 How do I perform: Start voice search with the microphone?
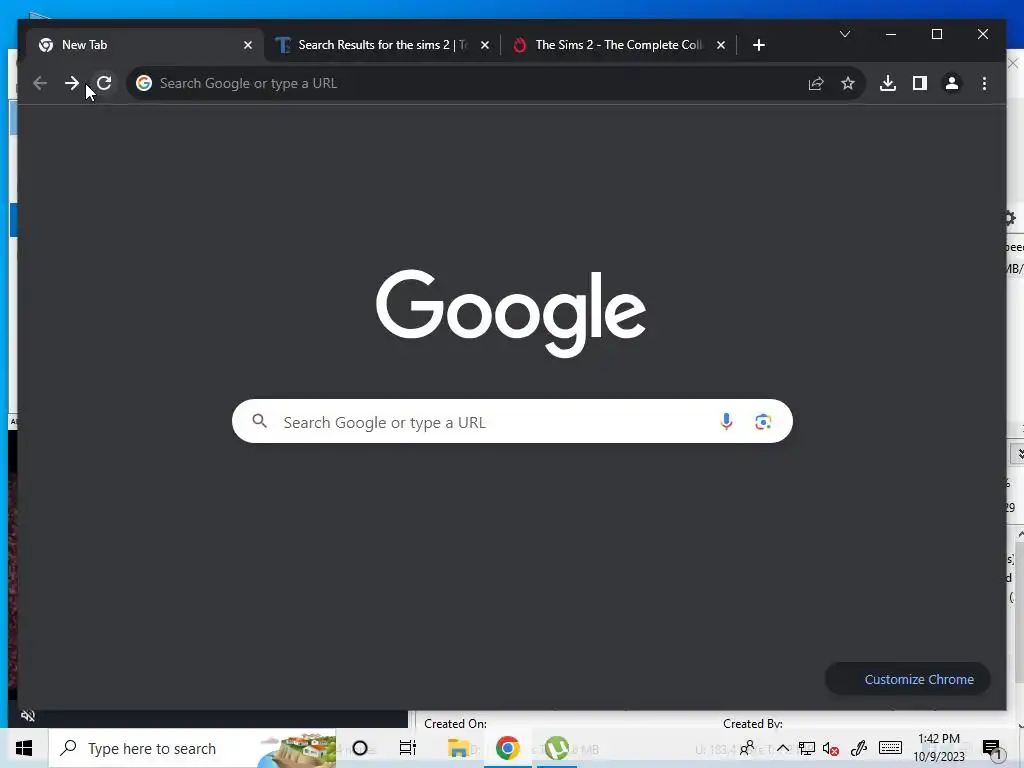point(726,422)
